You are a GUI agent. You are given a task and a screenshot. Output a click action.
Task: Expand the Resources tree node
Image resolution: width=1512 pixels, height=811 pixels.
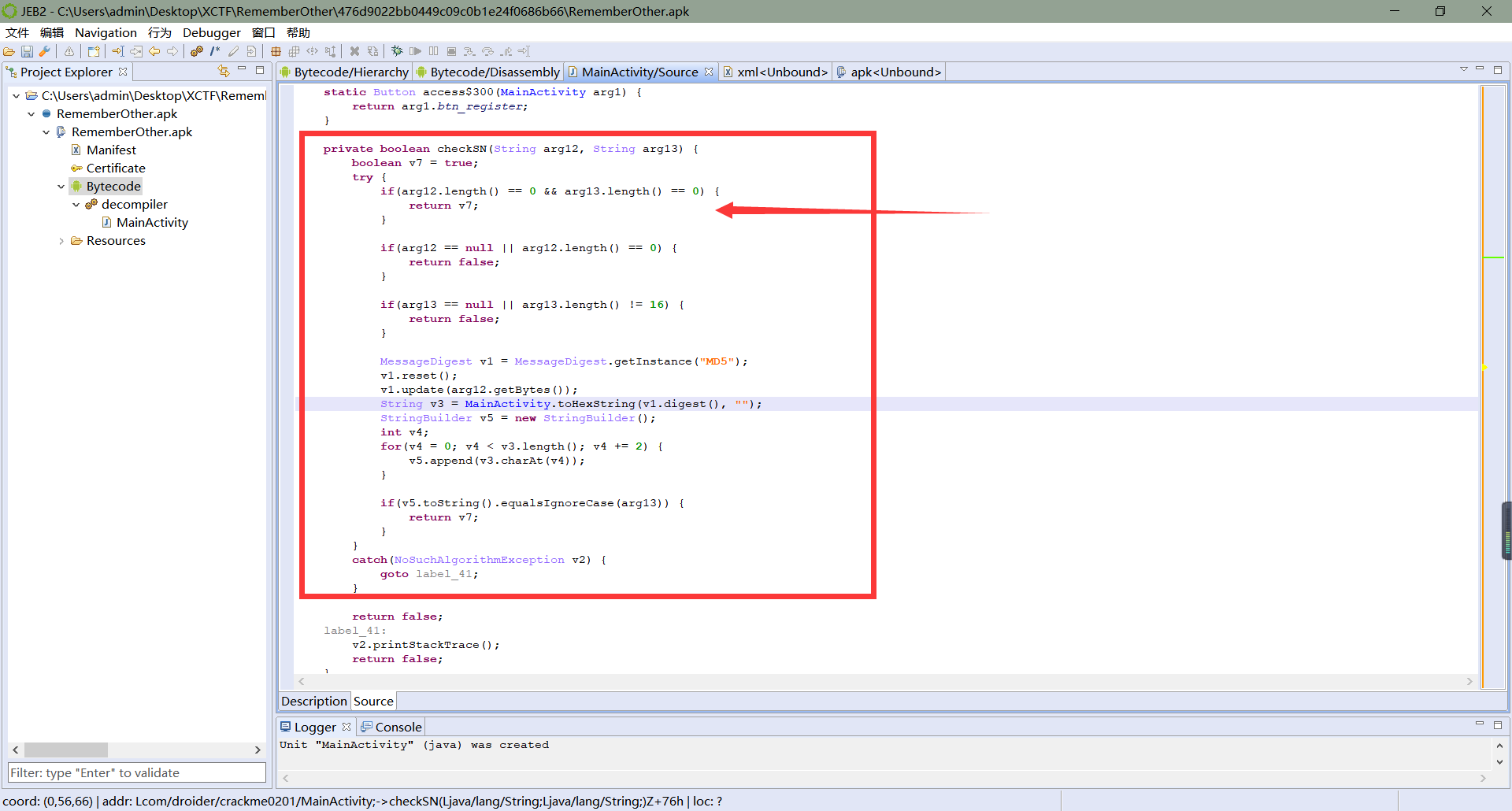click(61, 240)
